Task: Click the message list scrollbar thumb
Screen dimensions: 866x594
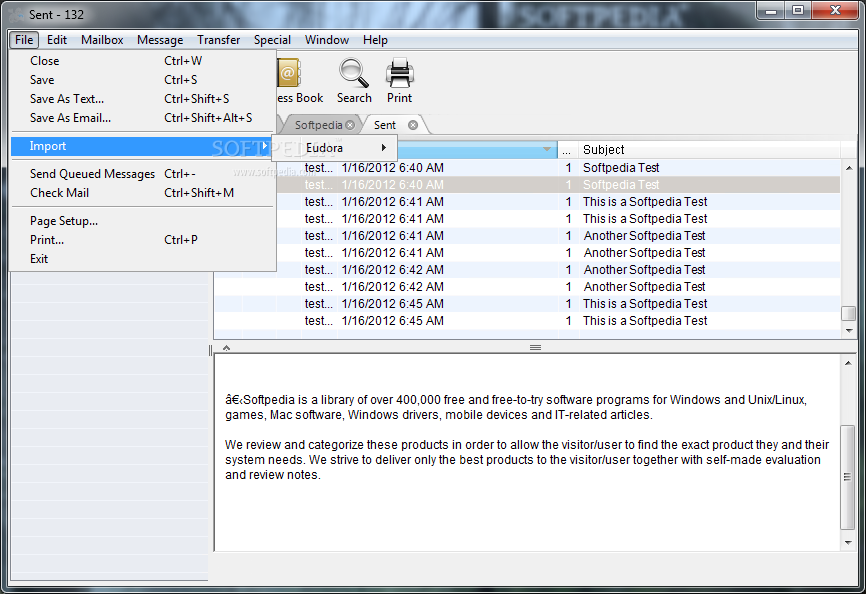Action: pos(849,313)
